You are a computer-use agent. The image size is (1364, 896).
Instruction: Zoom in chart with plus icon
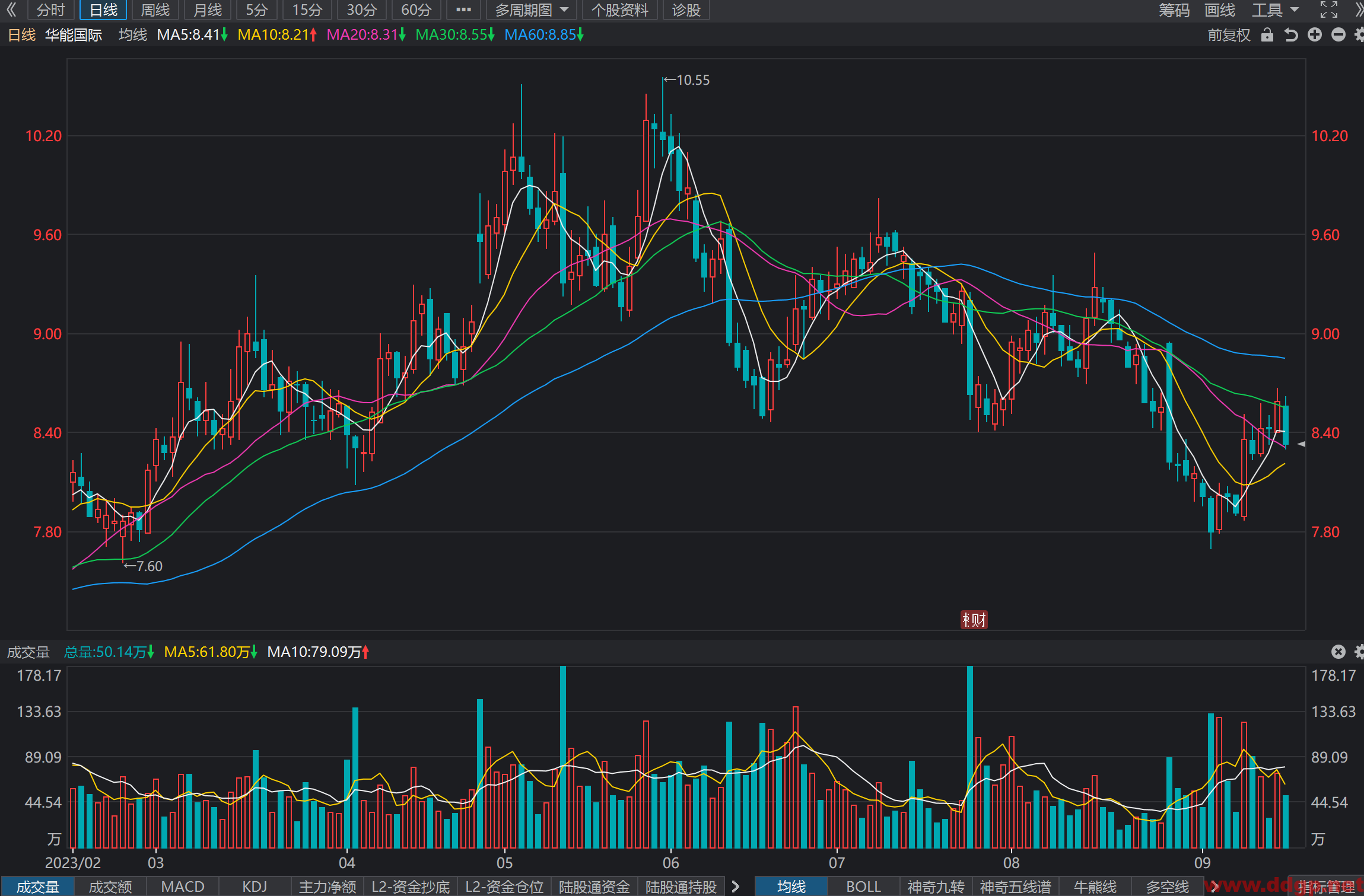[1315, 35]
